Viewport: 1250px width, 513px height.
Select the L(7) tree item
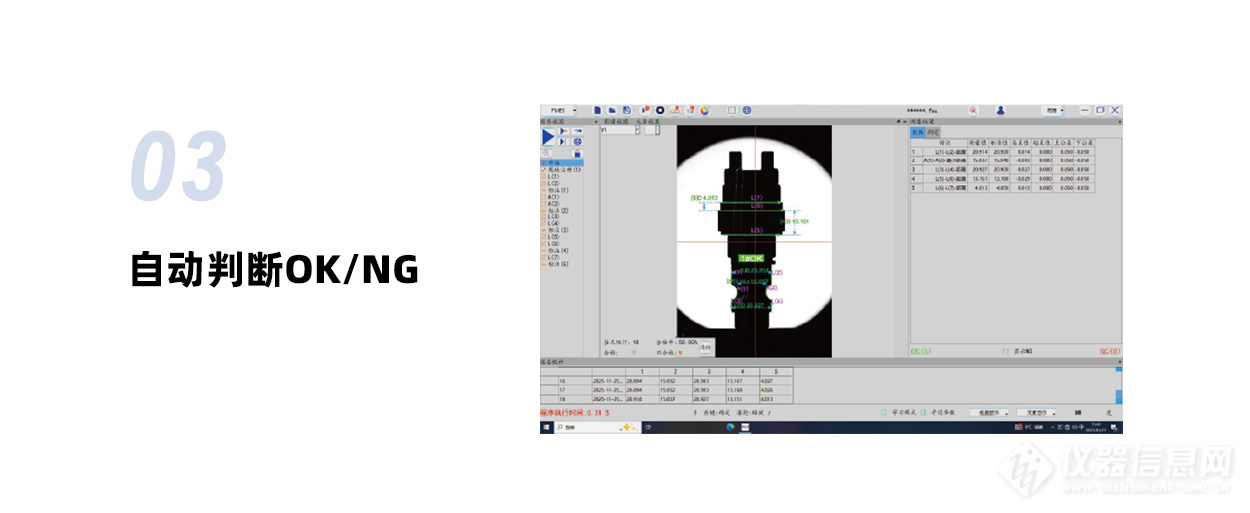point(552,257)
